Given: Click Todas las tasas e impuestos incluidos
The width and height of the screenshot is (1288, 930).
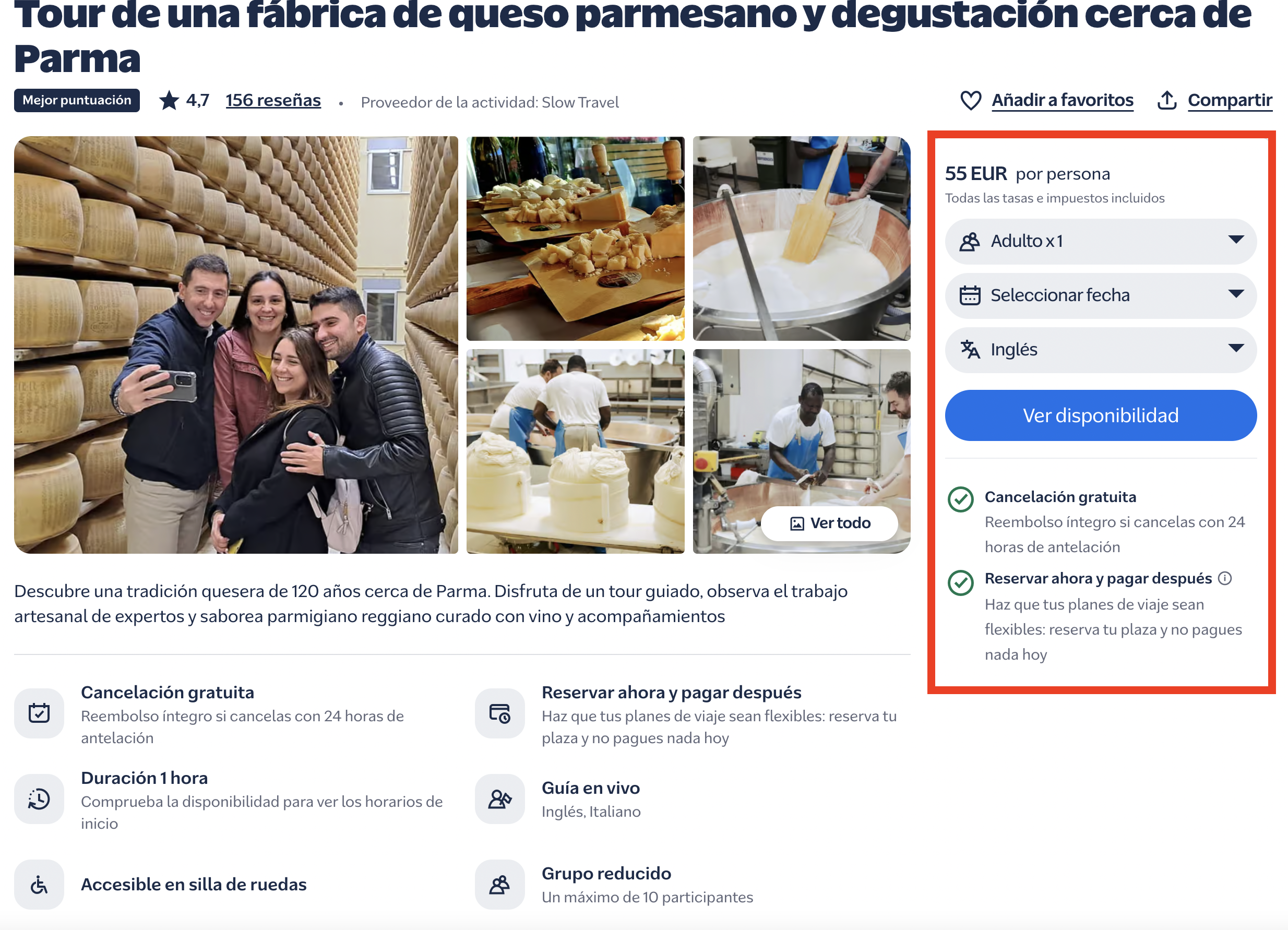Looking at the screenshot, I should (1055, 198).
